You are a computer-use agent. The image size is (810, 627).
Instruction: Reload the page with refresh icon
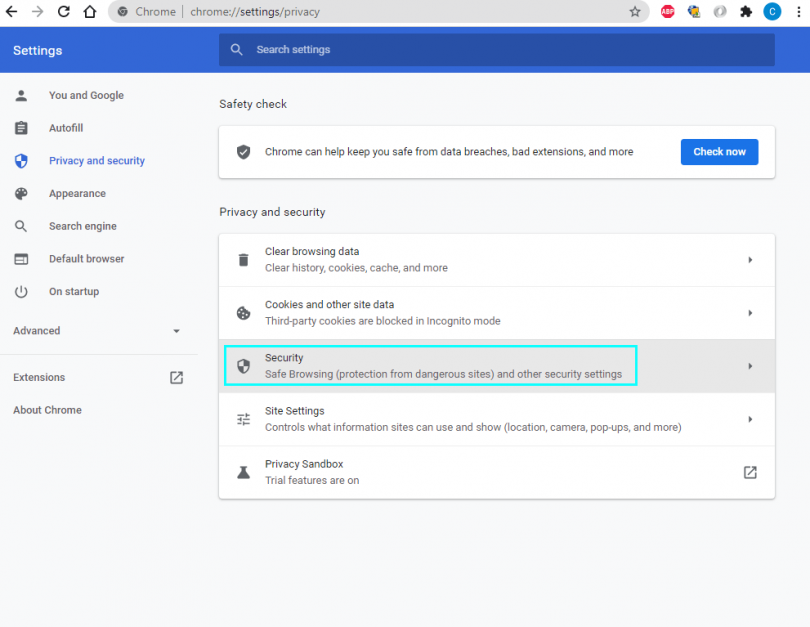point(64,12)
